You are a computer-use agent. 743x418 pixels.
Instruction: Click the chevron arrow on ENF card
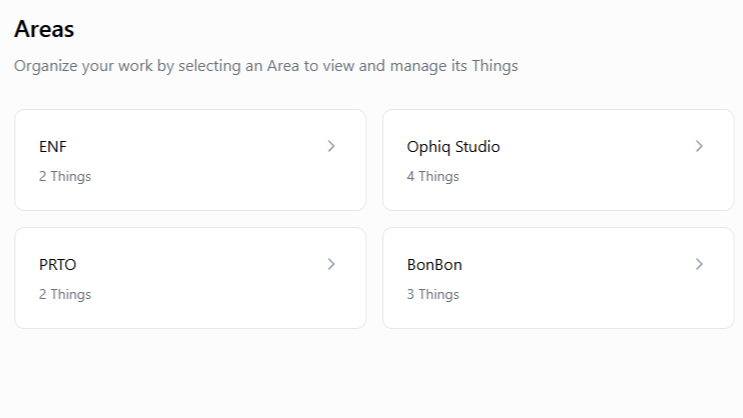click(331, 146)
